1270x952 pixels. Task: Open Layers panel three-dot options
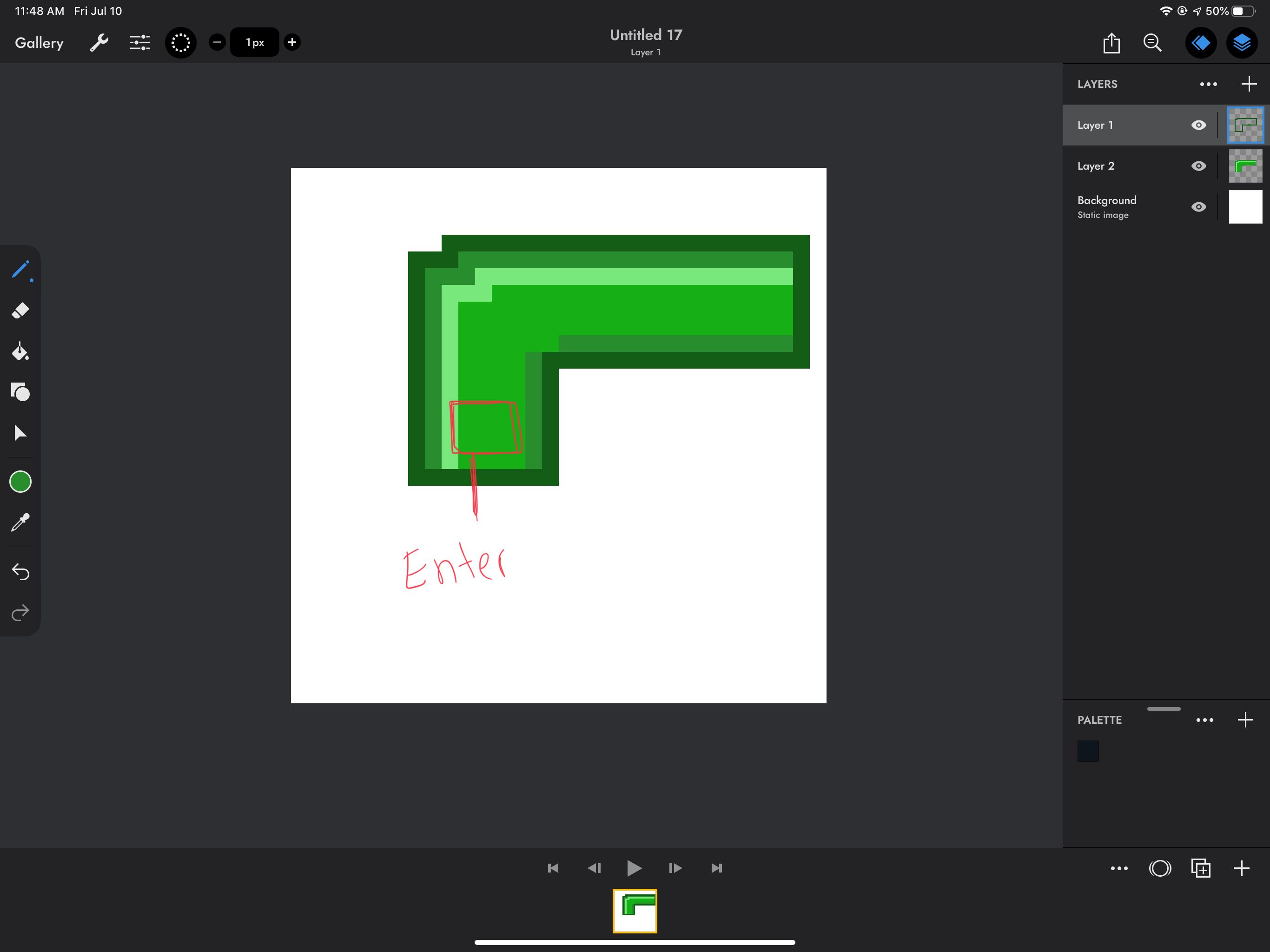coord(1208,85)
